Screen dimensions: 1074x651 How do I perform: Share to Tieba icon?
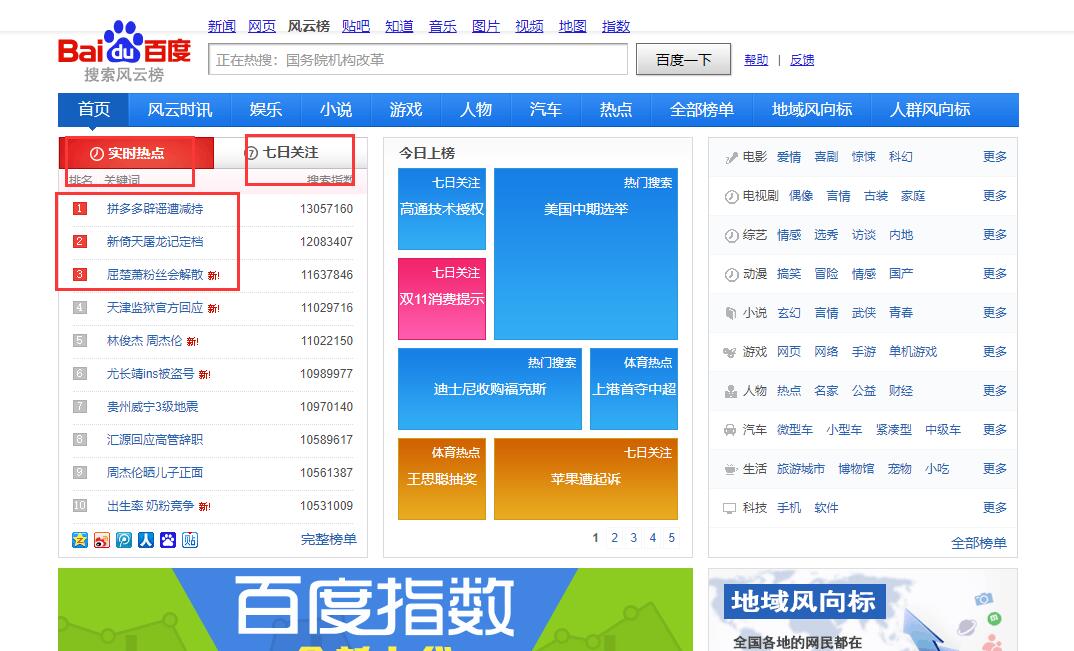(x=190, y=540)
